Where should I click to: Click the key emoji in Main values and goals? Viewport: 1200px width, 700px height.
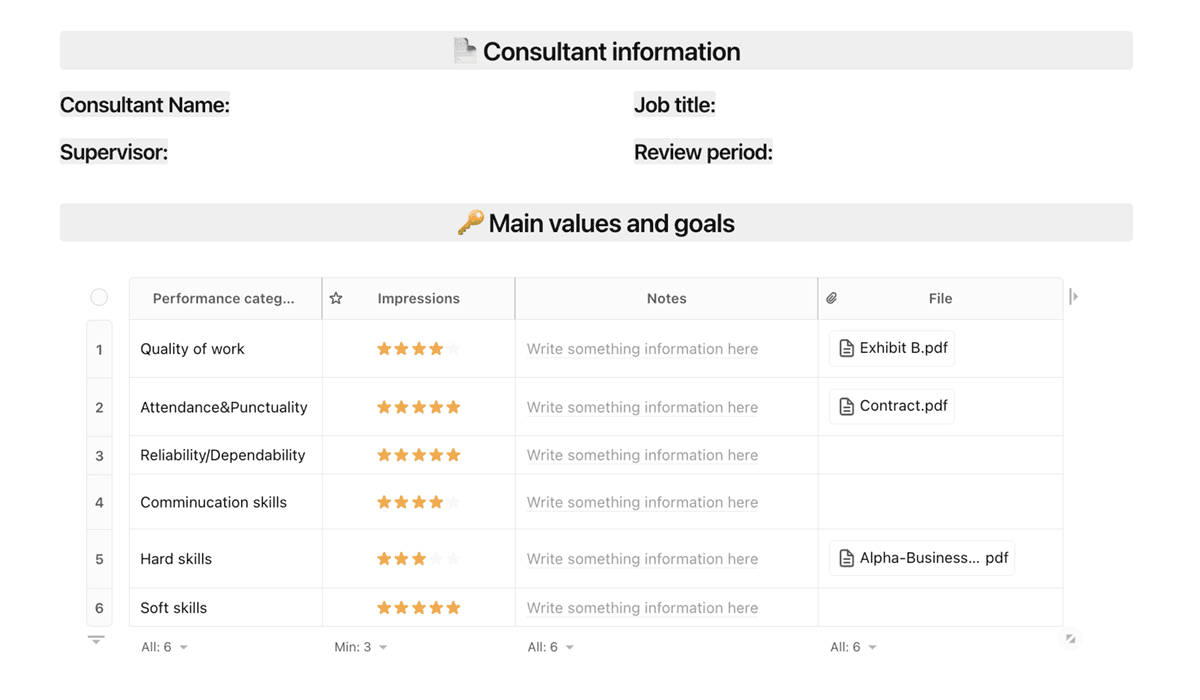pos(470,222)
